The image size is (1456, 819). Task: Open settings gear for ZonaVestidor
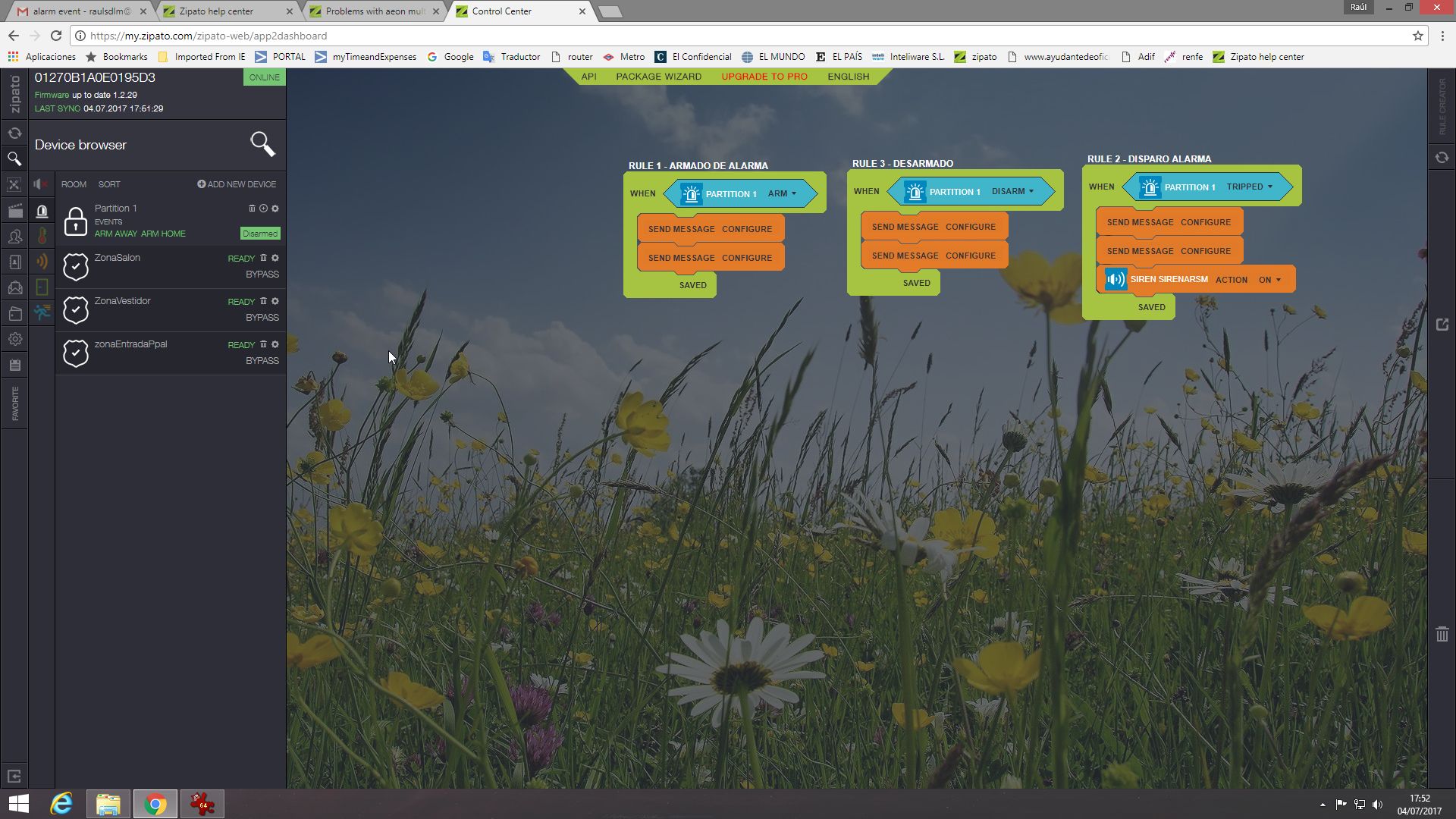point(275,301)
